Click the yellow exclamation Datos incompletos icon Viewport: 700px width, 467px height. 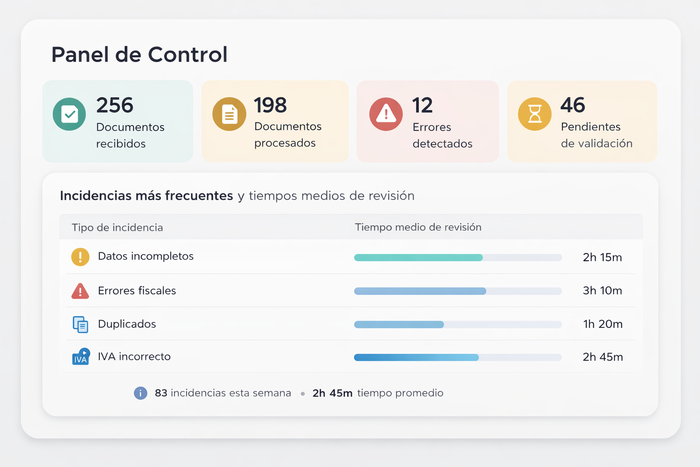[80, 257]
